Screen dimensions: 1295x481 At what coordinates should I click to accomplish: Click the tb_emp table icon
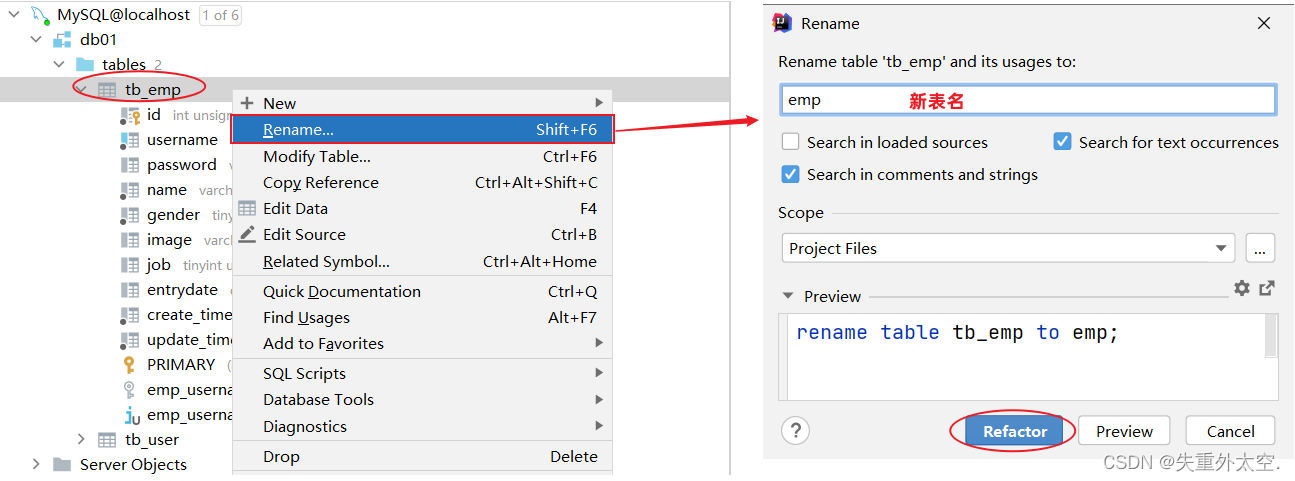click(107, 90)
